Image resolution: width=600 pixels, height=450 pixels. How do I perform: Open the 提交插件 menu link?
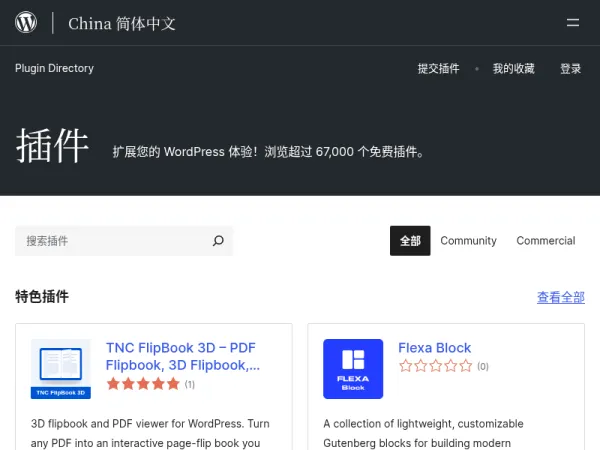coord(439,68)
